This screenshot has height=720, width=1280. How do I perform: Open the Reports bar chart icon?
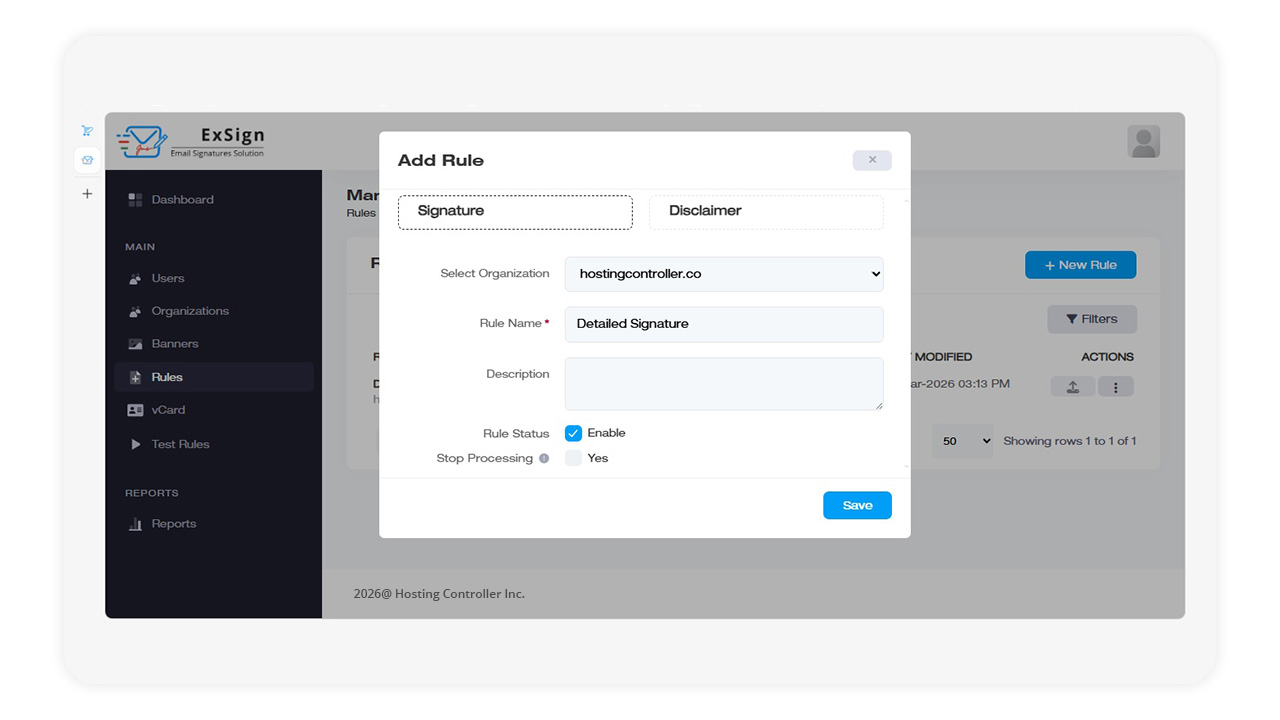pos(135,524)
